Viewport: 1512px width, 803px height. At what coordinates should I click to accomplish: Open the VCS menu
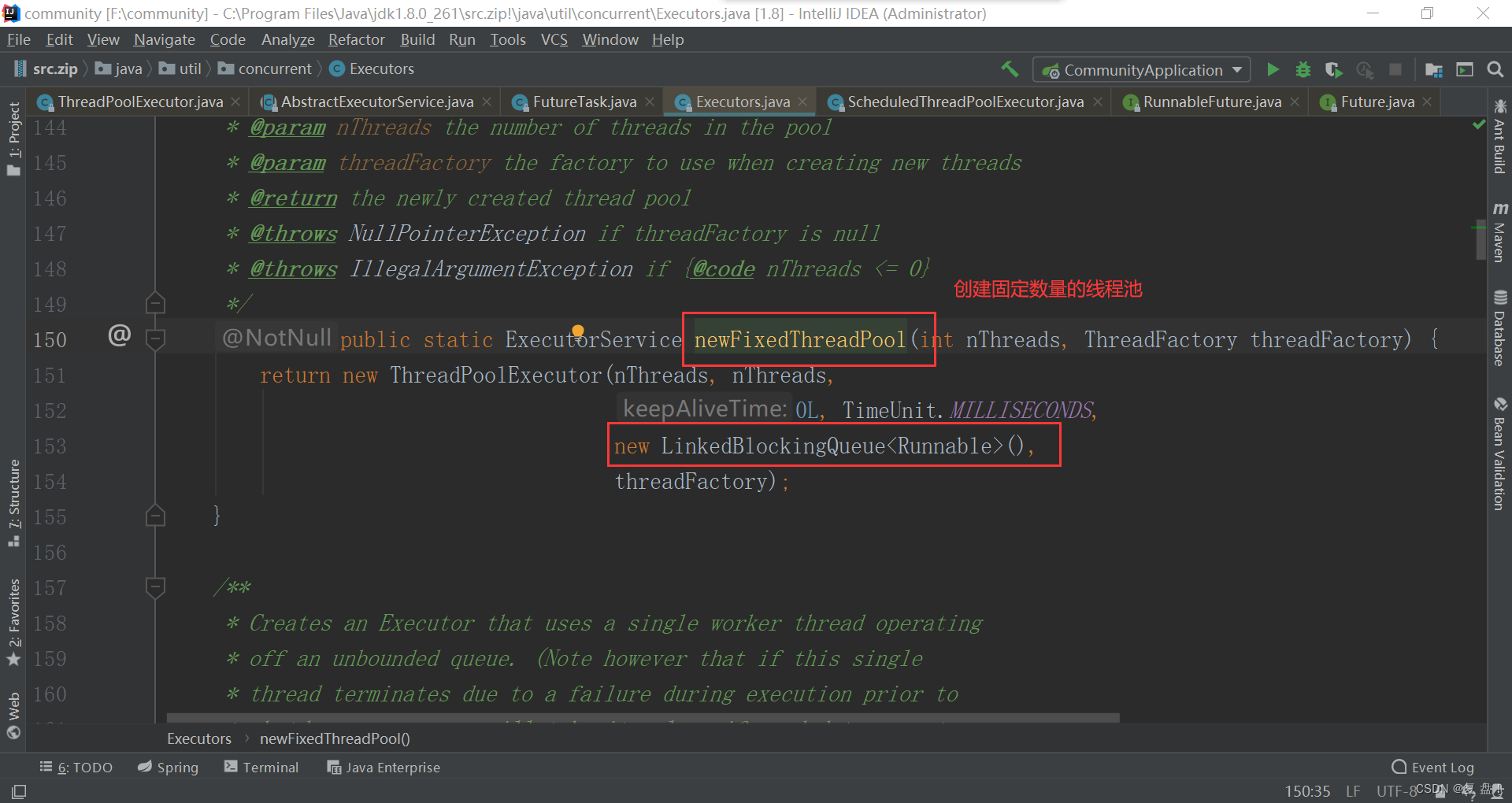554,39
